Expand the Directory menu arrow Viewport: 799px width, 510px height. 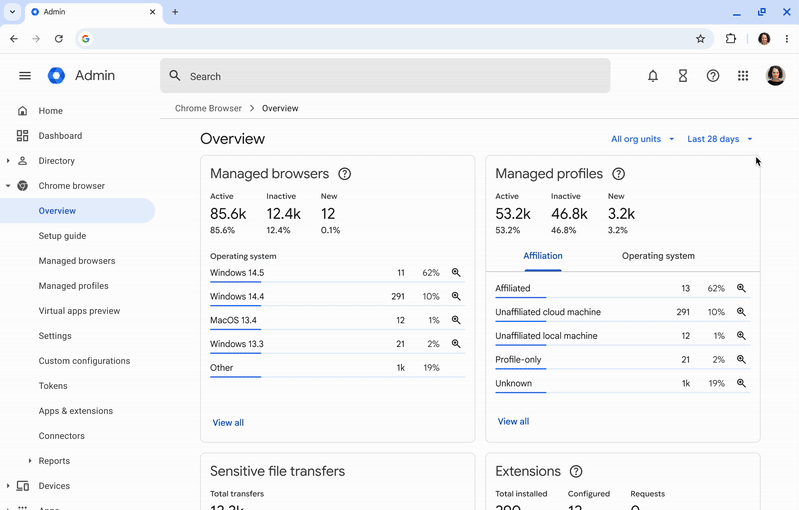8,161
